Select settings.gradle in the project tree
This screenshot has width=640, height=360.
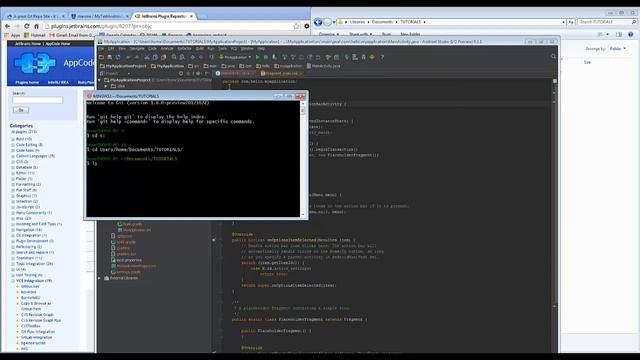pyautogui.click(x=126, y=272)
